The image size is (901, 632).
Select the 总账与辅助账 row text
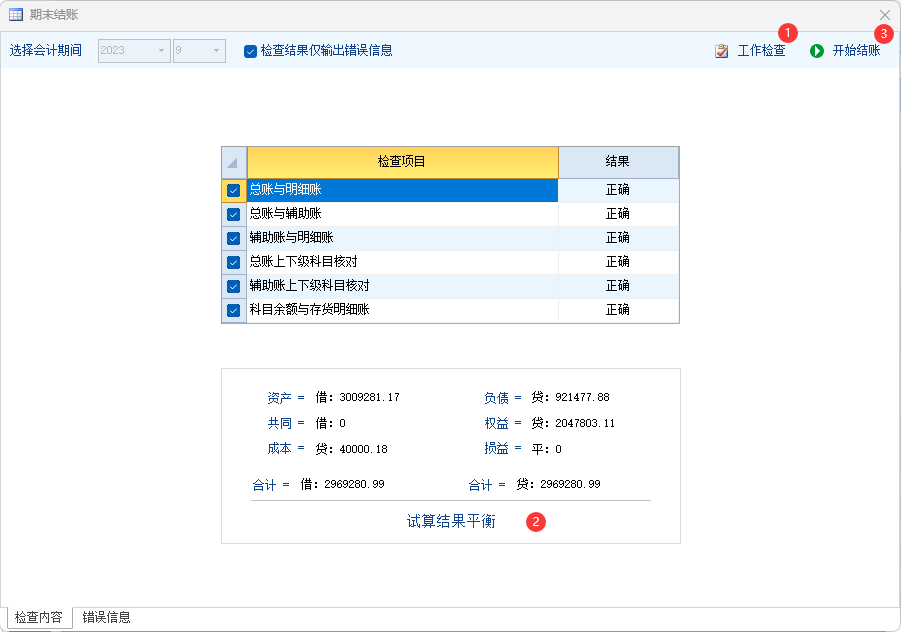[x=286, y=214]
